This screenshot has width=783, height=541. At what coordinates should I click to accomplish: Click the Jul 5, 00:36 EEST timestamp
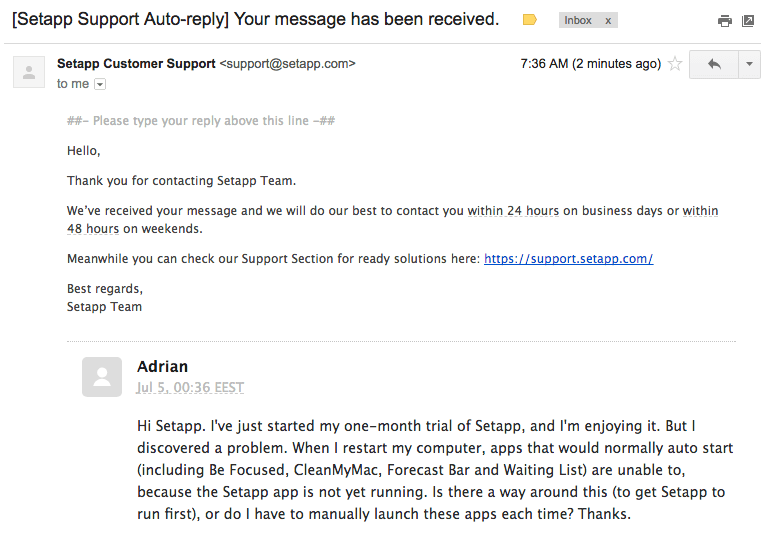(x=190, y=387)
